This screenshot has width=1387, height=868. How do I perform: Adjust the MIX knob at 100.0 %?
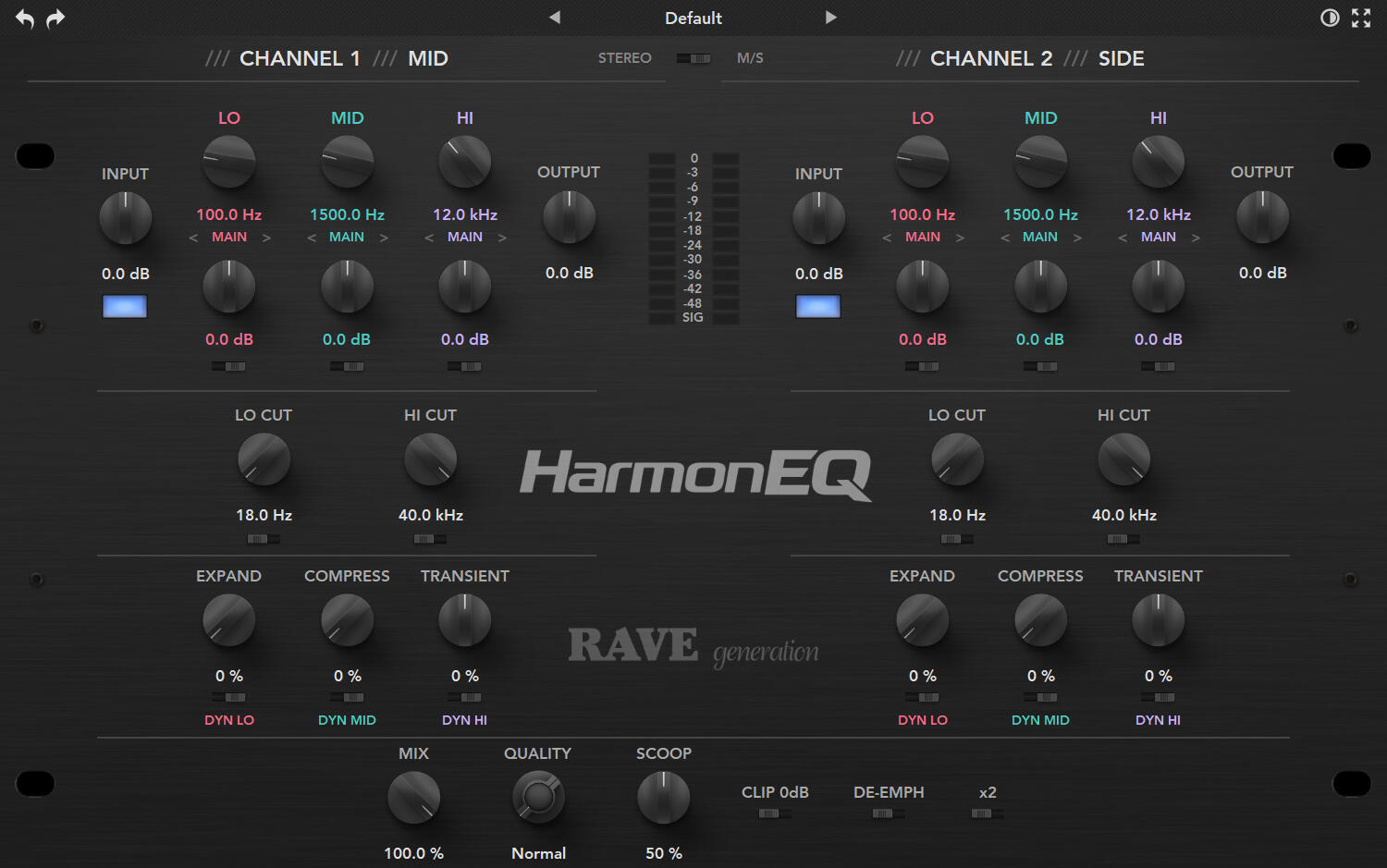(413, 797)
